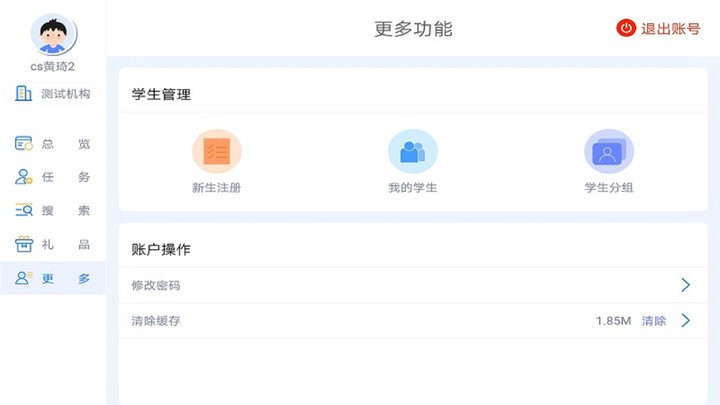The width and height of the screenshot is (720, 405).
Task: Click the 搜索 search sidebar icon
Action: pyautogui.click(x=23, y=210)
